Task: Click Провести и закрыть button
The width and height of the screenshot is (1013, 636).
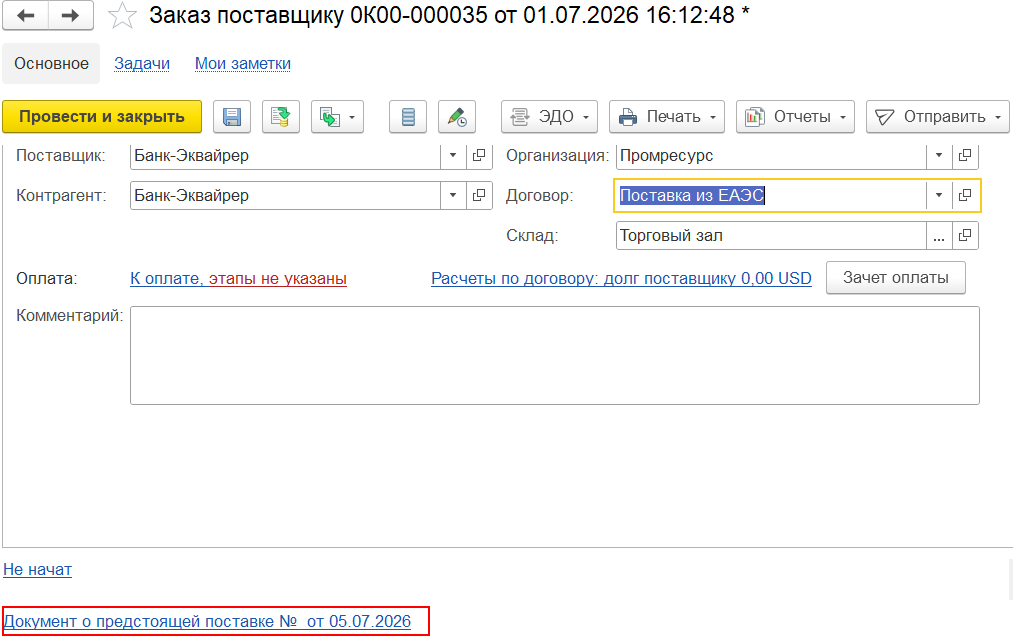Action: click(102, 117)
